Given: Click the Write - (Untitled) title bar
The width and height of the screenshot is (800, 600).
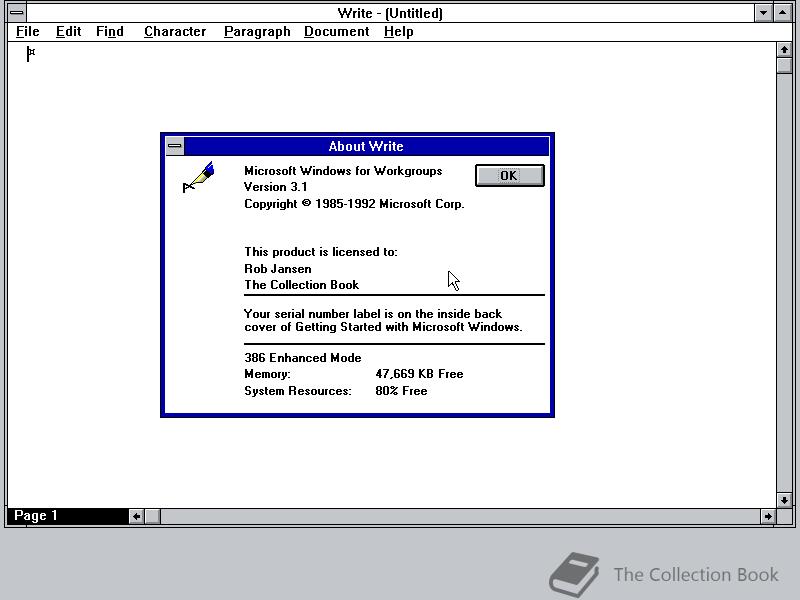Looking at the screenshot, I should [390, 13].
